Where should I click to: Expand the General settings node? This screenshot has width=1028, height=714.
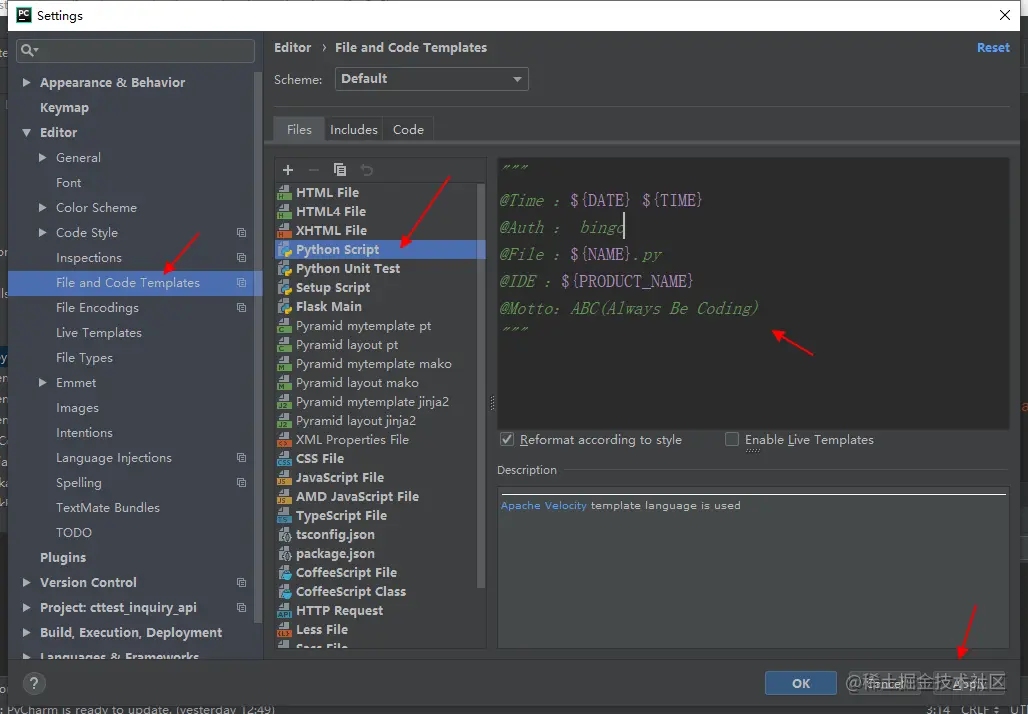click(43, 157)
